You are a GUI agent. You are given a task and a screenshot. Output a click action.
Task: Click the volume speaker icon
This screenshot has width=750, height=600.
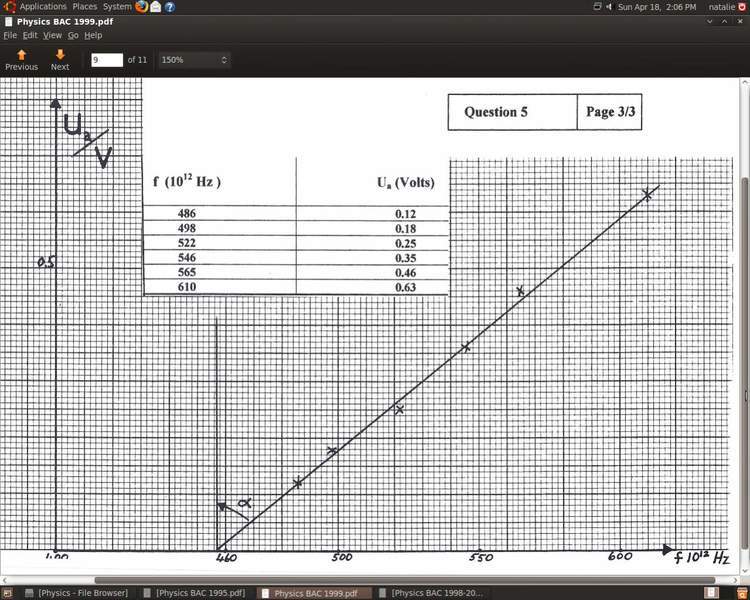point(609,7)
